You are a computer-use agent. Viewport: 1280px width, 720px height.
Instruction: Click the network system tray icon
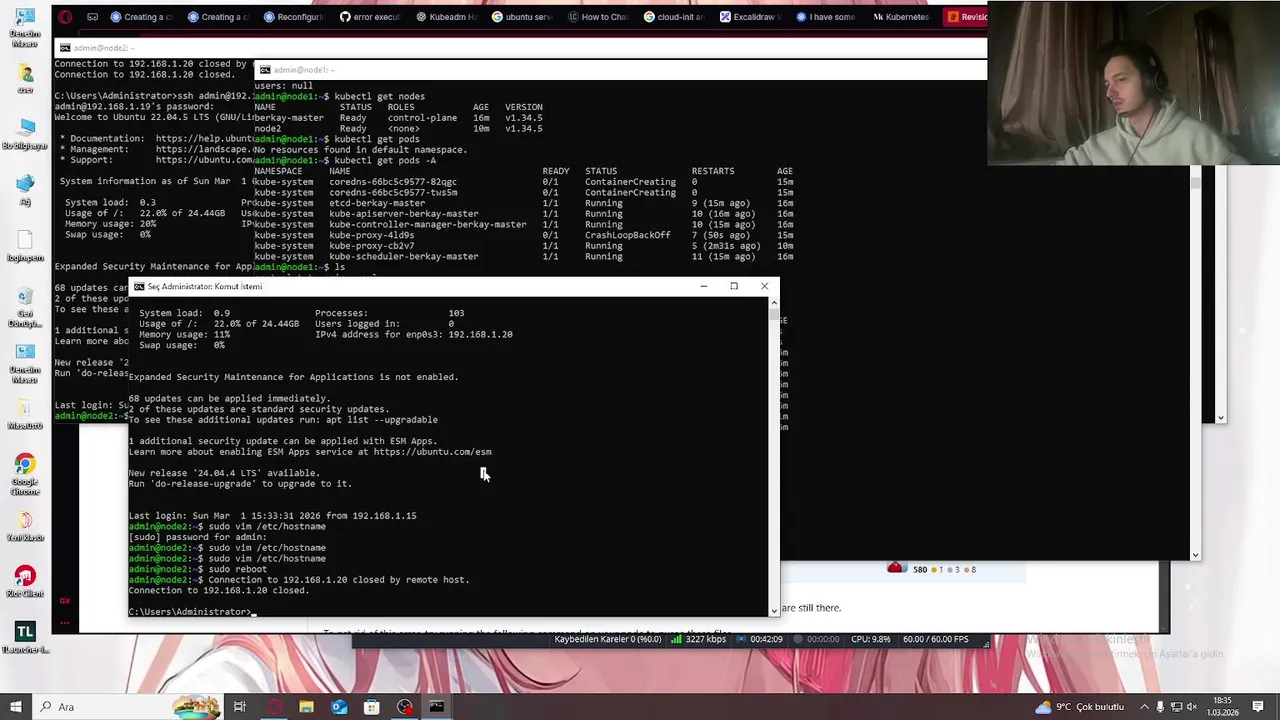1176,707
